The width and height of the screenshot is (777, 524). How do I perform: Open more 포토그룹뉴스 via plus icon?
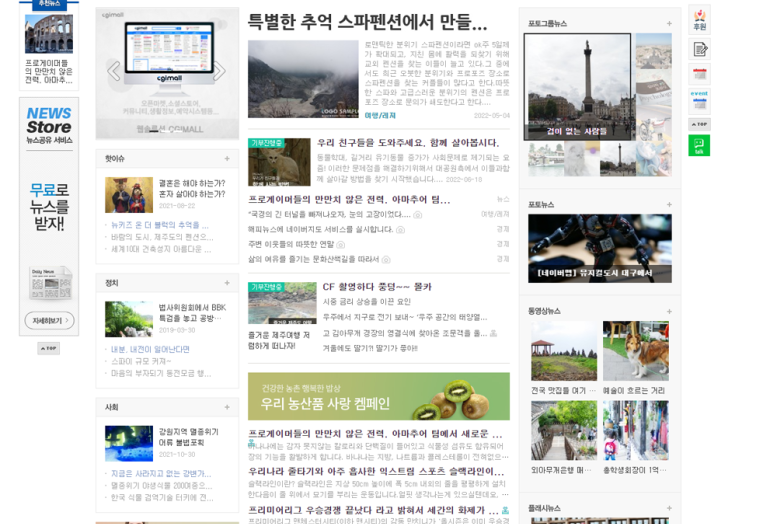coord(669,23)
